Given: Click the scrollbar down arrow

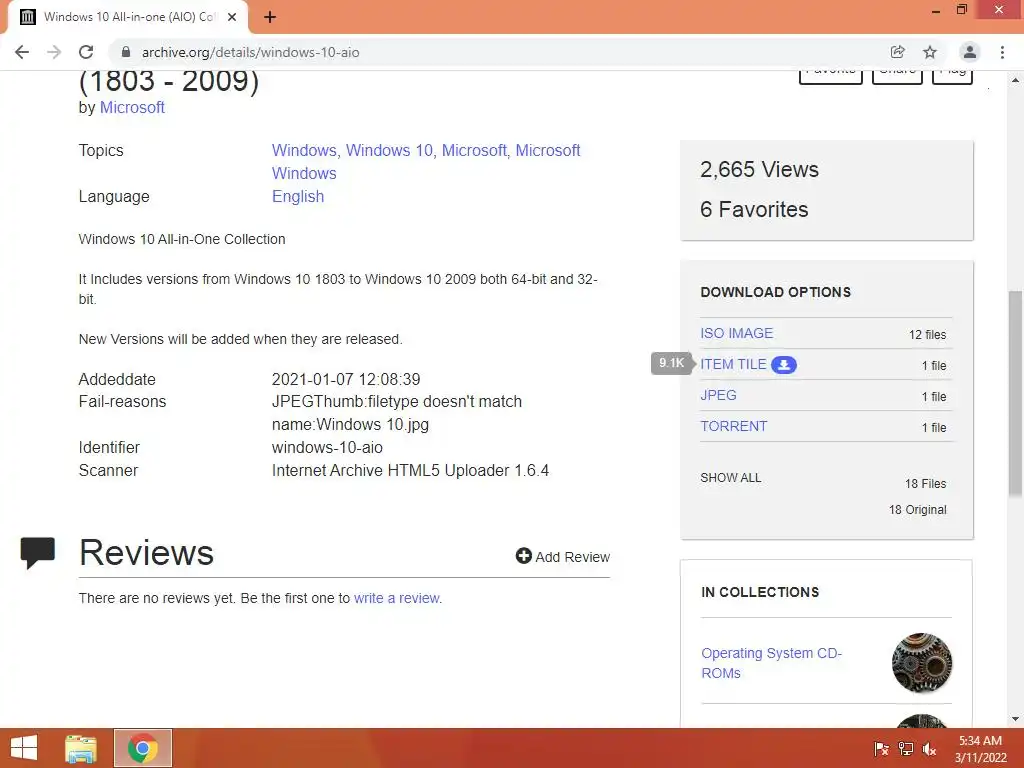Looking at the screenshot, I should coord(1015,719).
